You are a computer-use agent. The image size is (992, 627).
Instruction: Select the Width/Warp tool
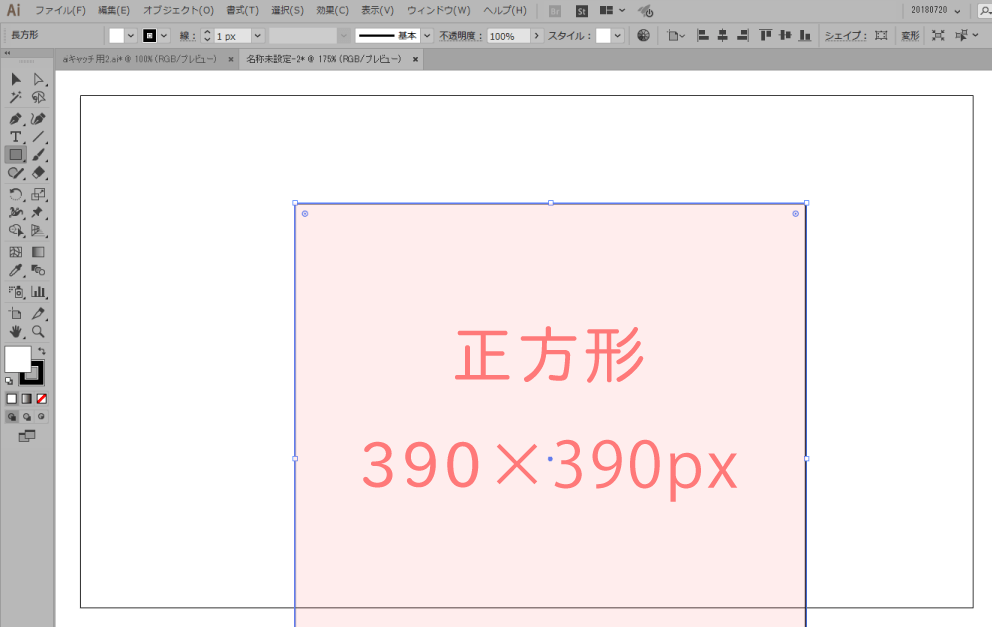[16, 213]
